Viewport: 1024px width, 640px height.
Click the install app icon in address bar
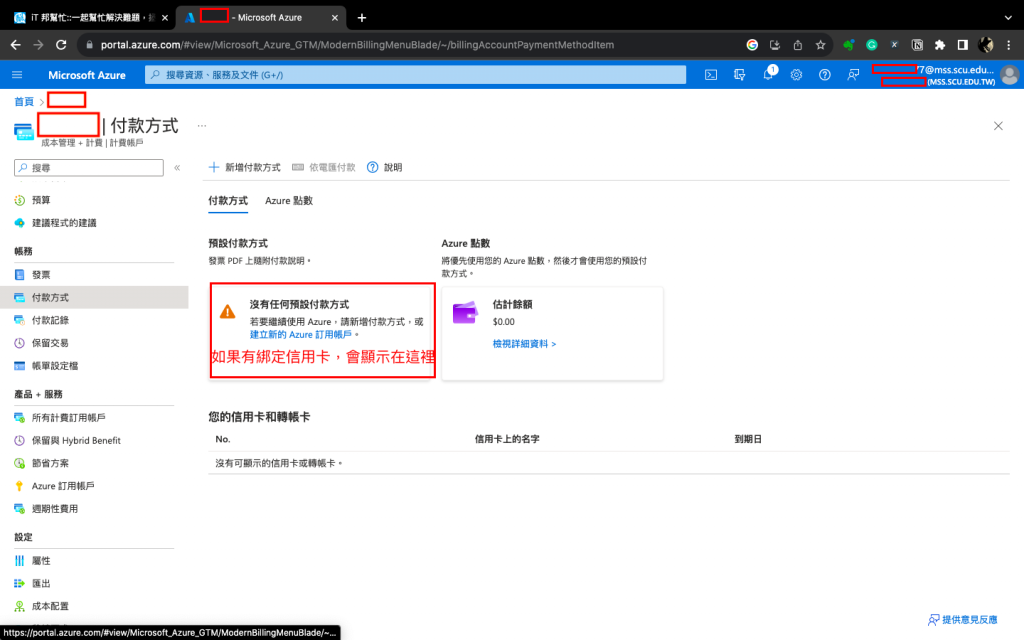(x=775, y=45)
